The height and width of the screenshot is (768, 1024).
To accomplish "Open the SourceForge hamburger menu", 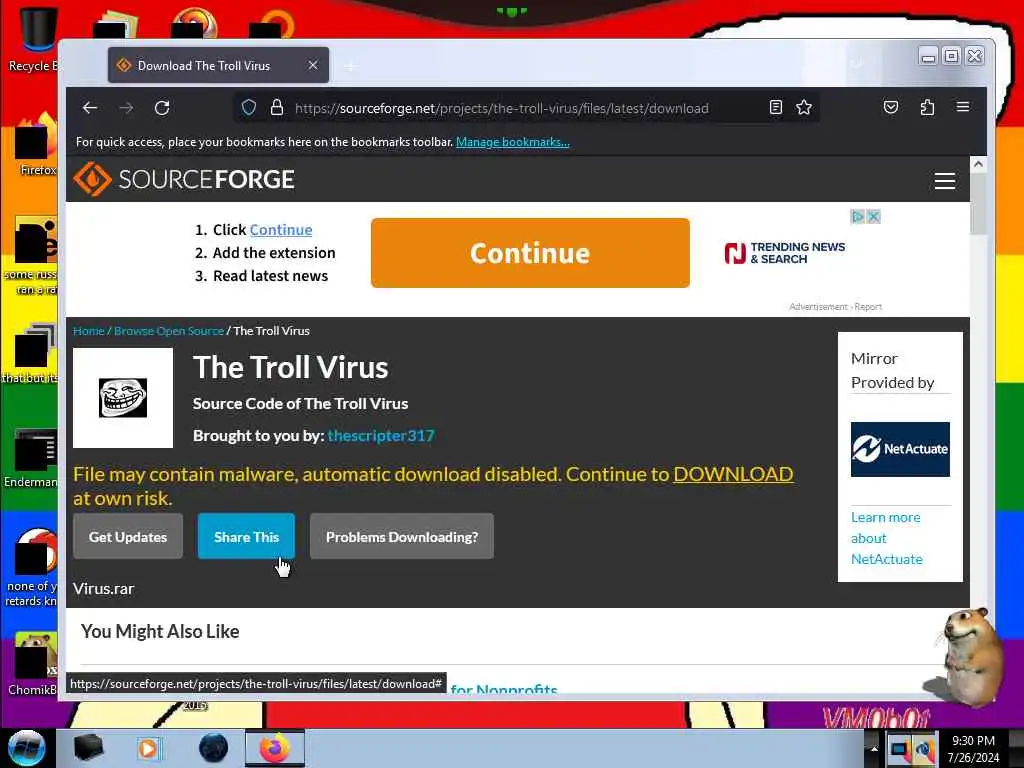I will [x=944, y=180].
